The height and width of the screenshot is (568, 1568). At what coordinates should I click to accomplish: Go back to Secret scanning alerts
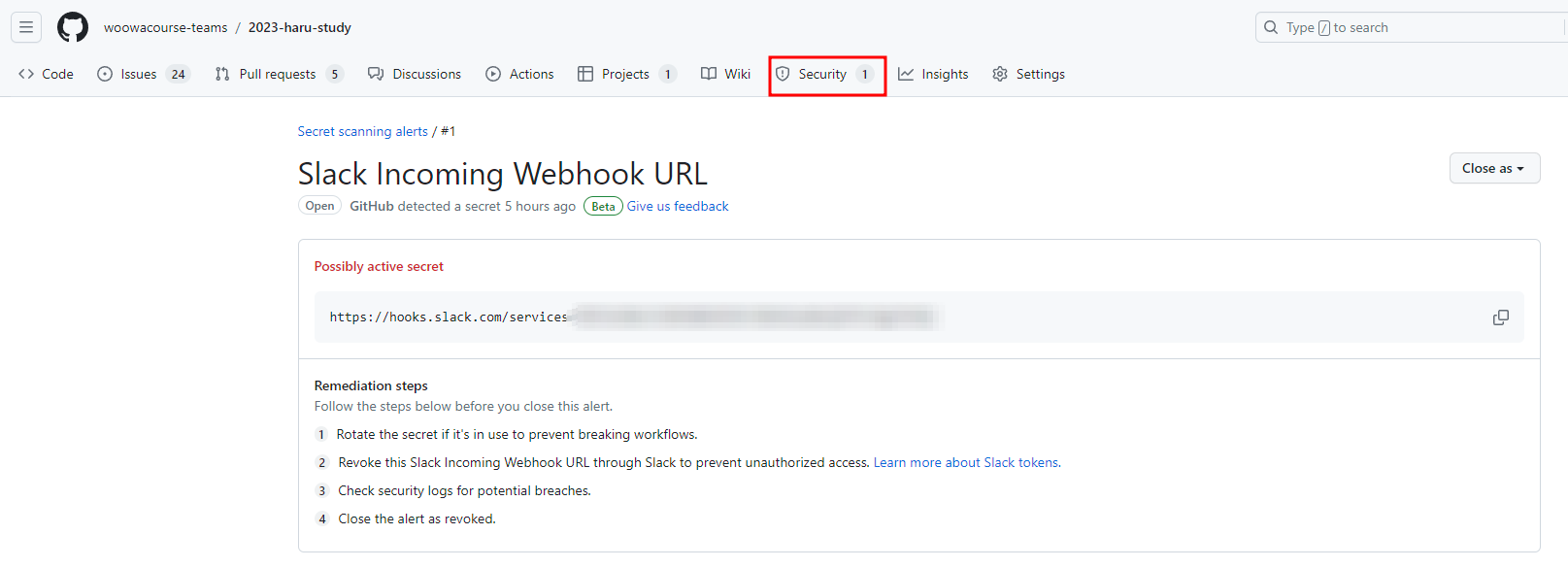tap(363, 131)
